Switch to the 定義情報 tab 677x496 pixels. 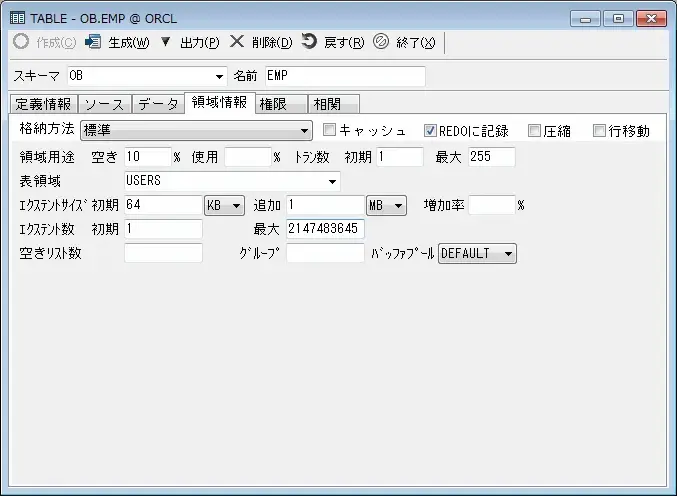pyautogui.click(x=43, y=104)
